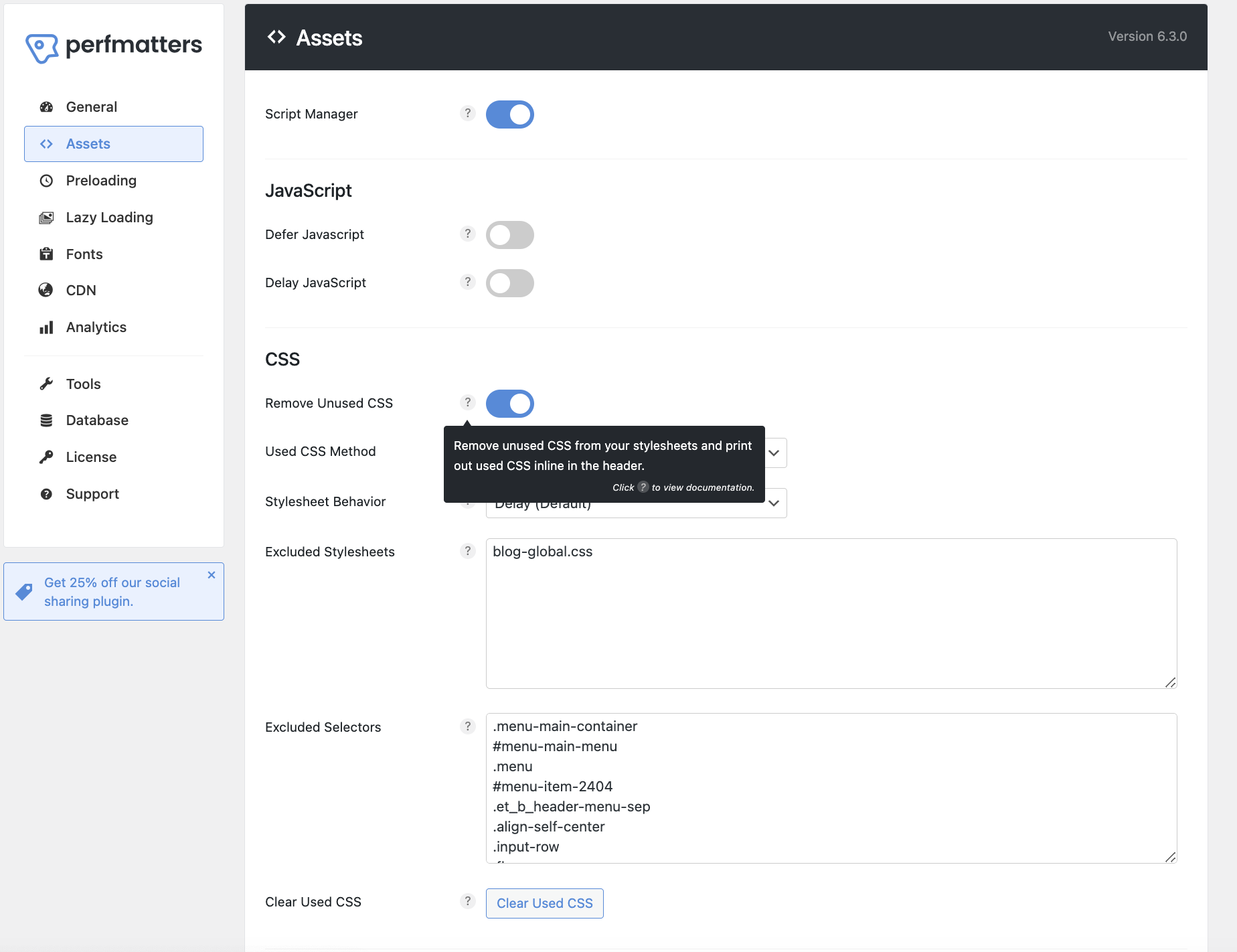
Task: Open the CDN settings
Action: coord(114,290)
